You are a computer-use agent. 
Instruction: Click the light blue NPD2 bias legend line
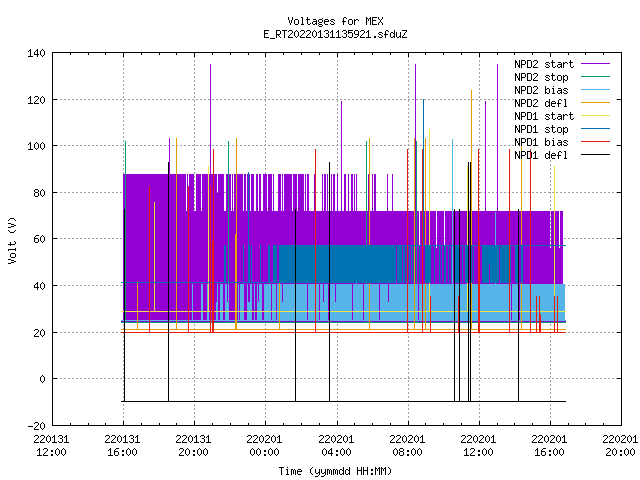596,89
